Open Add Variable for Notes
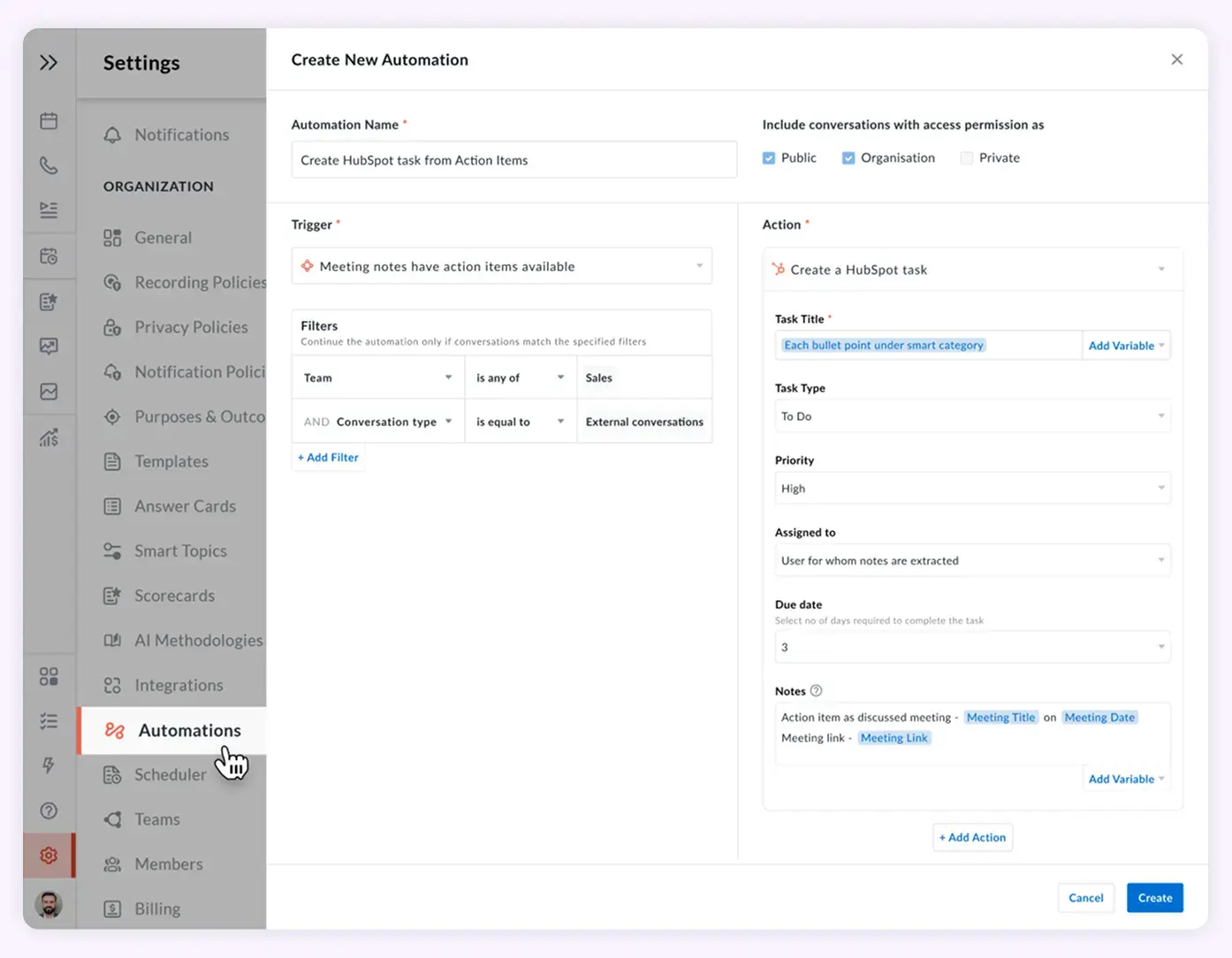 [1126, 779]
